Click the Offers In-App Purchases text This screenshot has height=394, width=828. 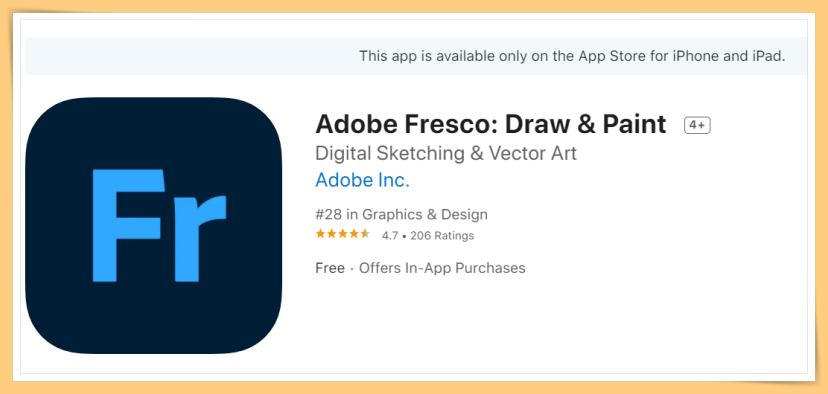pyautogui.click(x=442, y=268)
